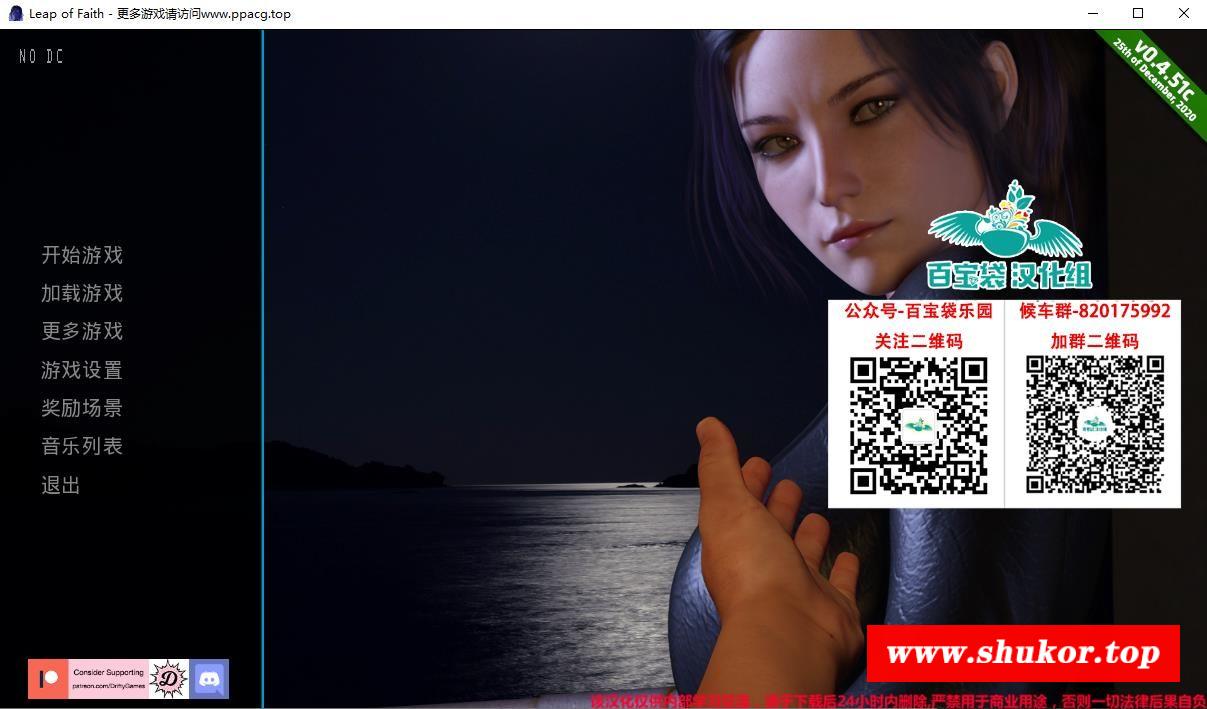Open 游戏设置 settings
The width and height of the screenshot is (1207, 709).
pyautogui.click(x=82, y=370)
